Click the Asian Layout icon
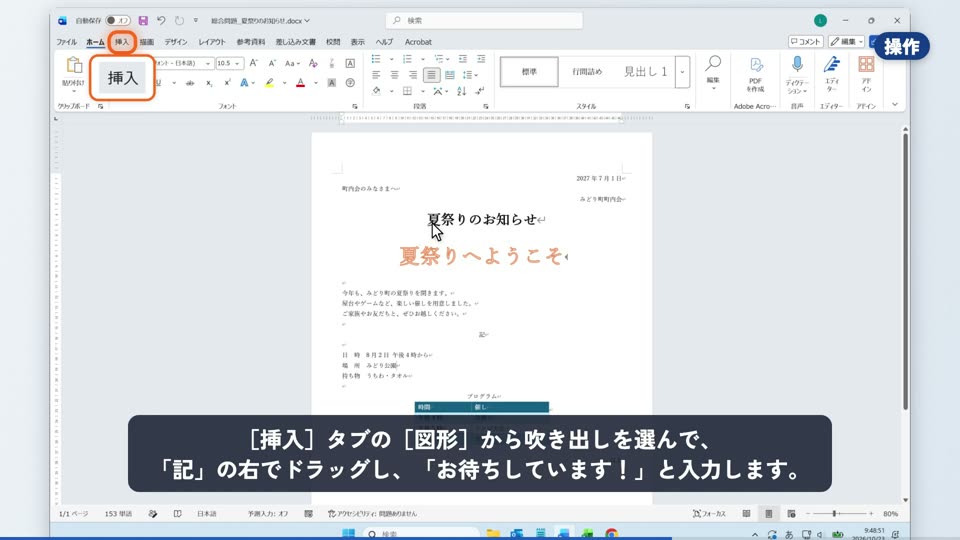Screen dimensions: 960x540 point(438,91)
